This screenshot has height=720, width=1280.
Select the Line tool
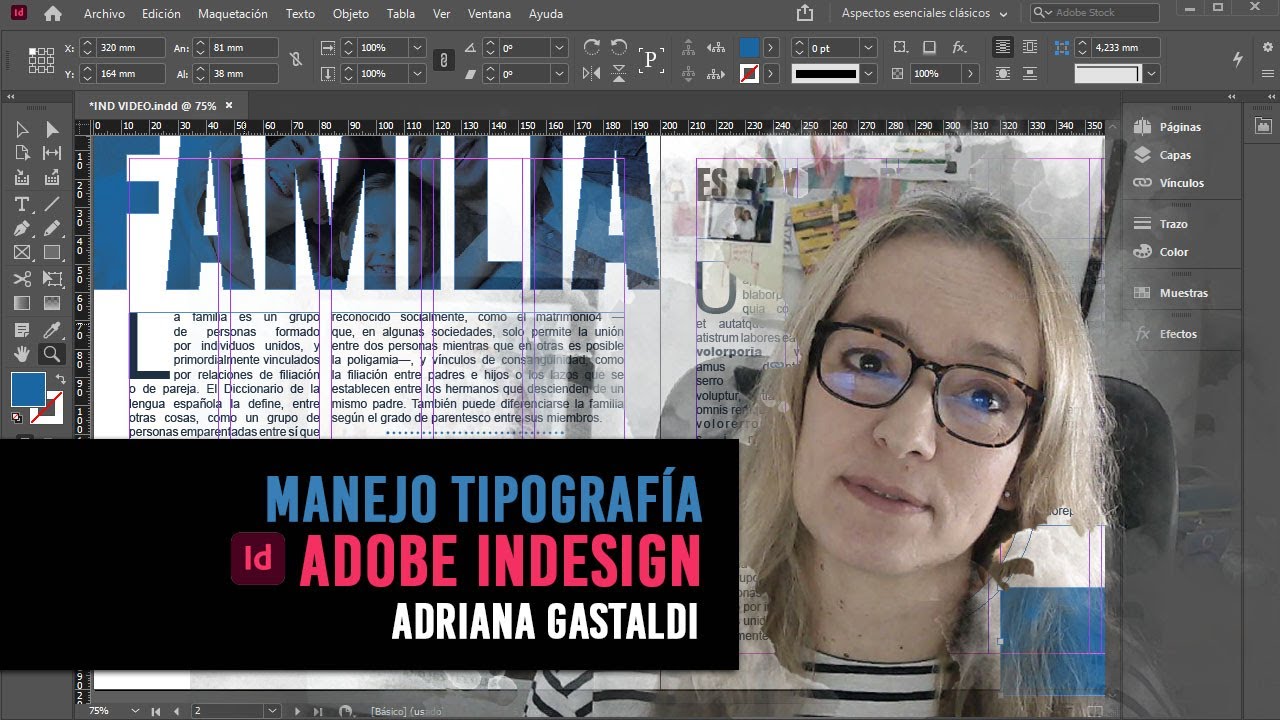tap(52, 204)
